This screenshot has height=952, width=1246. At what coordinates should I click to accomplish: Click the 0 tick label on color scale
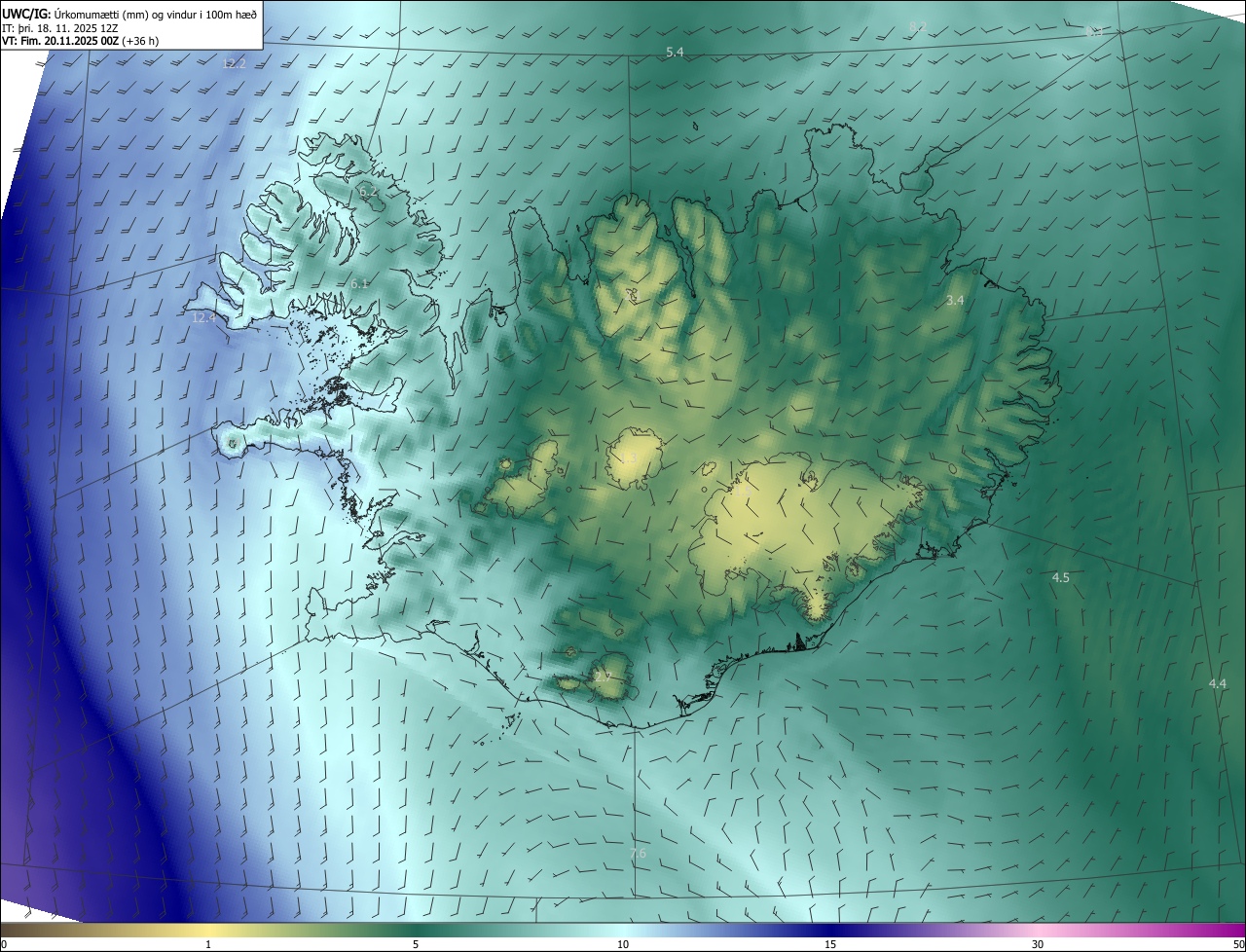tap(4, 944)
